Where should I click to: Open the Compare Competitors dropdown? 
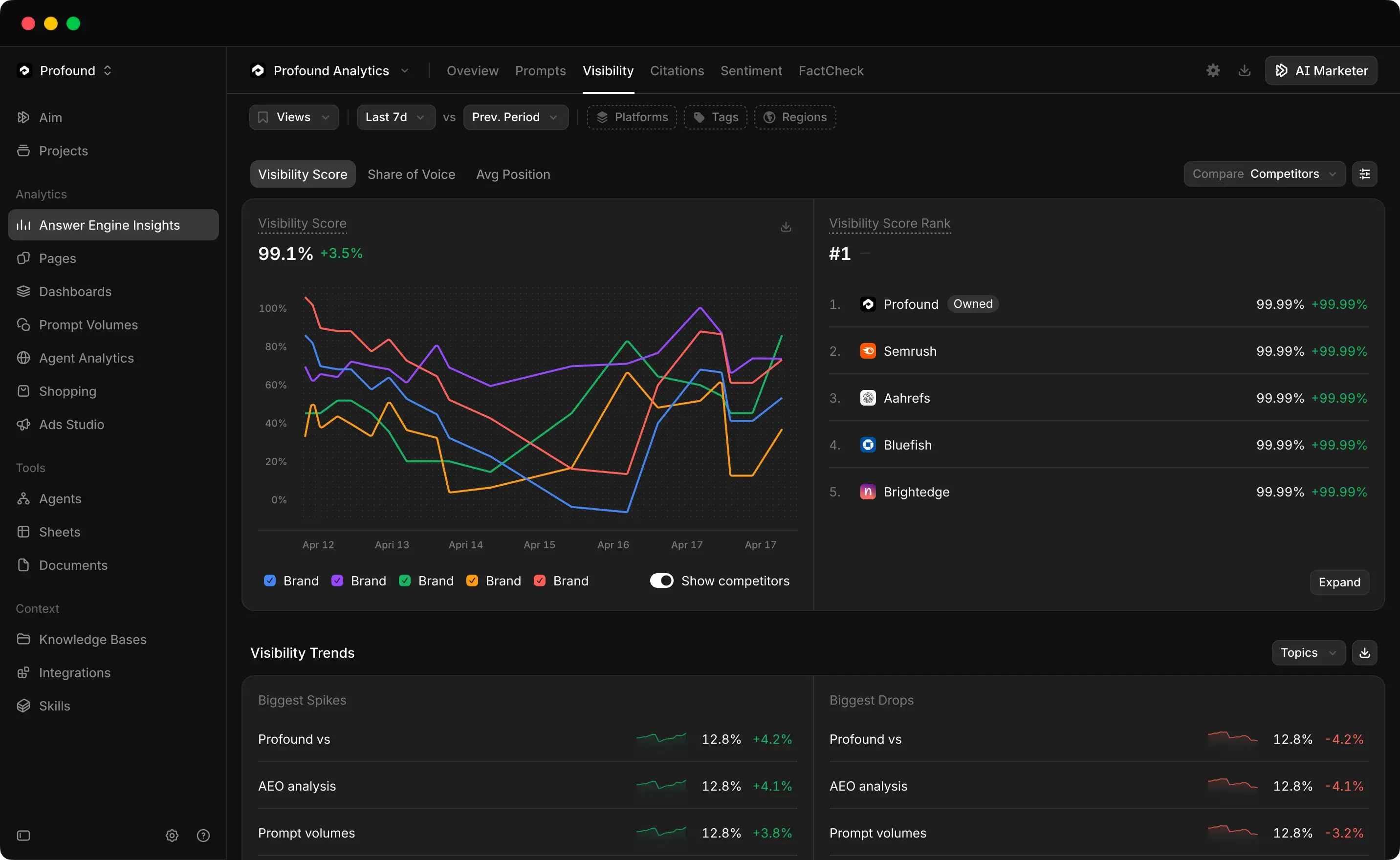[1265, 174]
